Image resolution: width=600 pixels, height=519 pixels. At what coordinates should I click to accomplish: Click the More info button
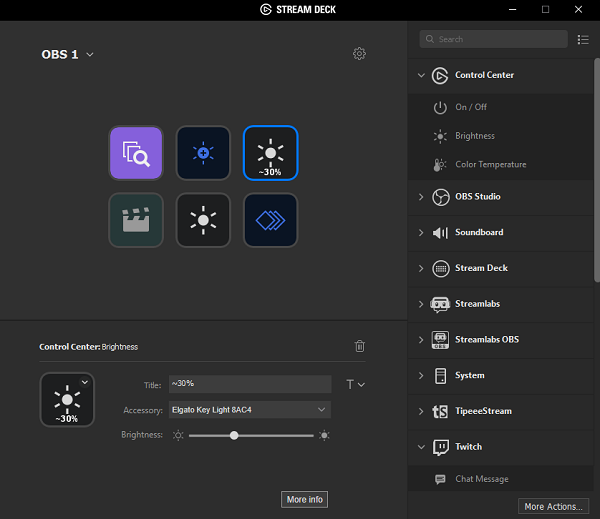pos(305,499)
